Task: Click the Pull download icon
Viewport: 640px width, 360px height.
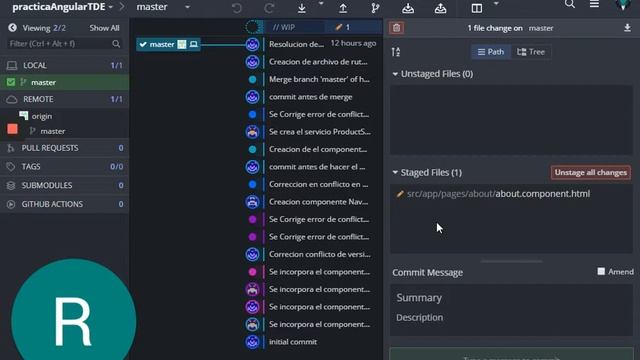Action: (x=302, y=8)
